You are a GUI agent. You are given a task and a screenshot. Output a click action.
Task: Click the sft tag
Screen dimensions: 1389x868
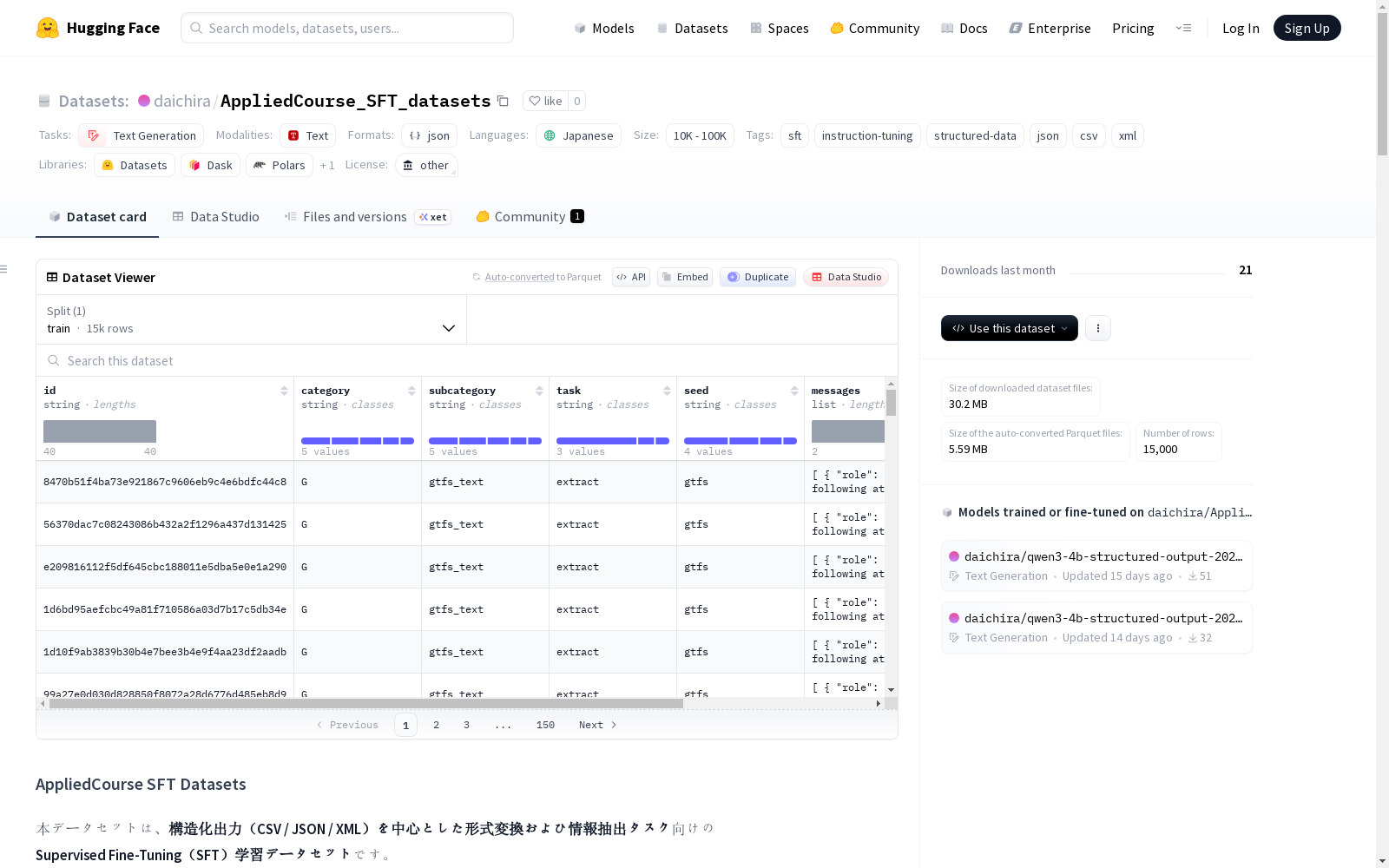click(794, 135)
